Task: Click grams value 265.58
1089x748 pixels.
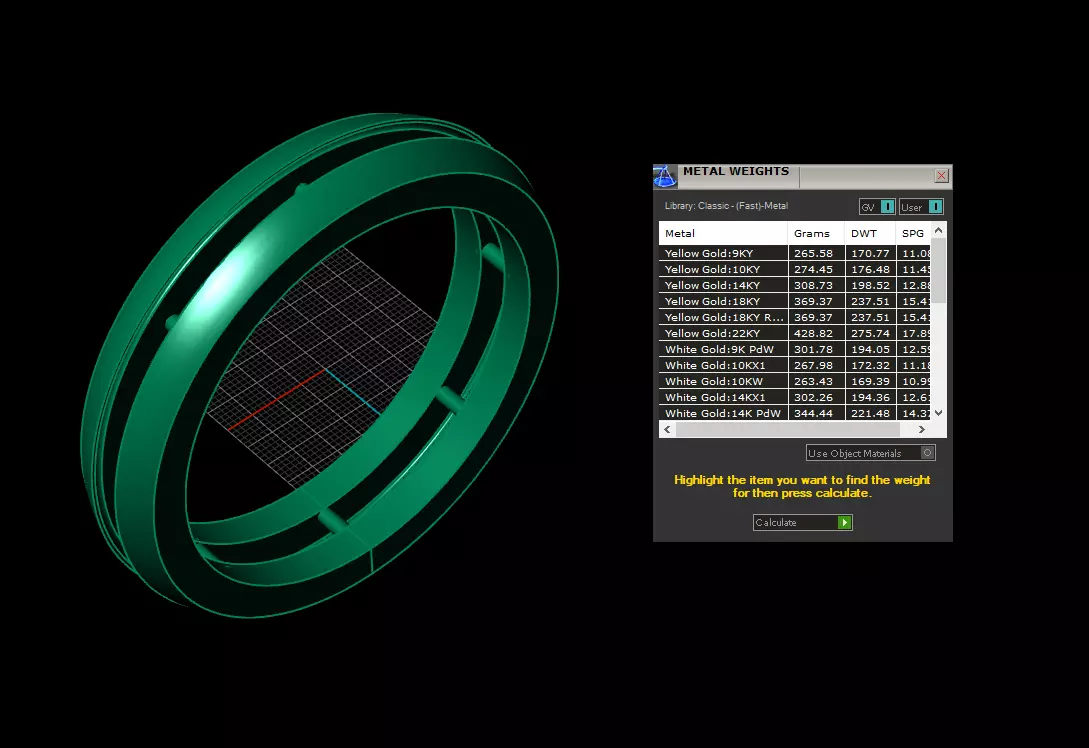Action: click(x=813, y=254)
